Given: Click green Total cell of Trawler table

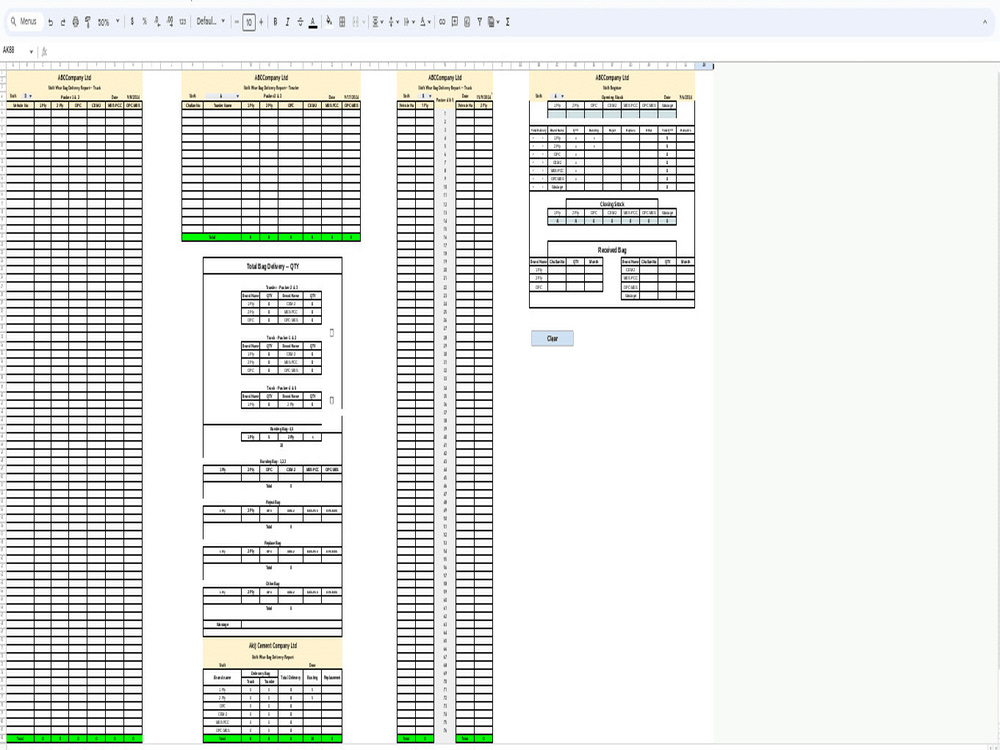Looking at the screenshot, I should click(212, 237).
